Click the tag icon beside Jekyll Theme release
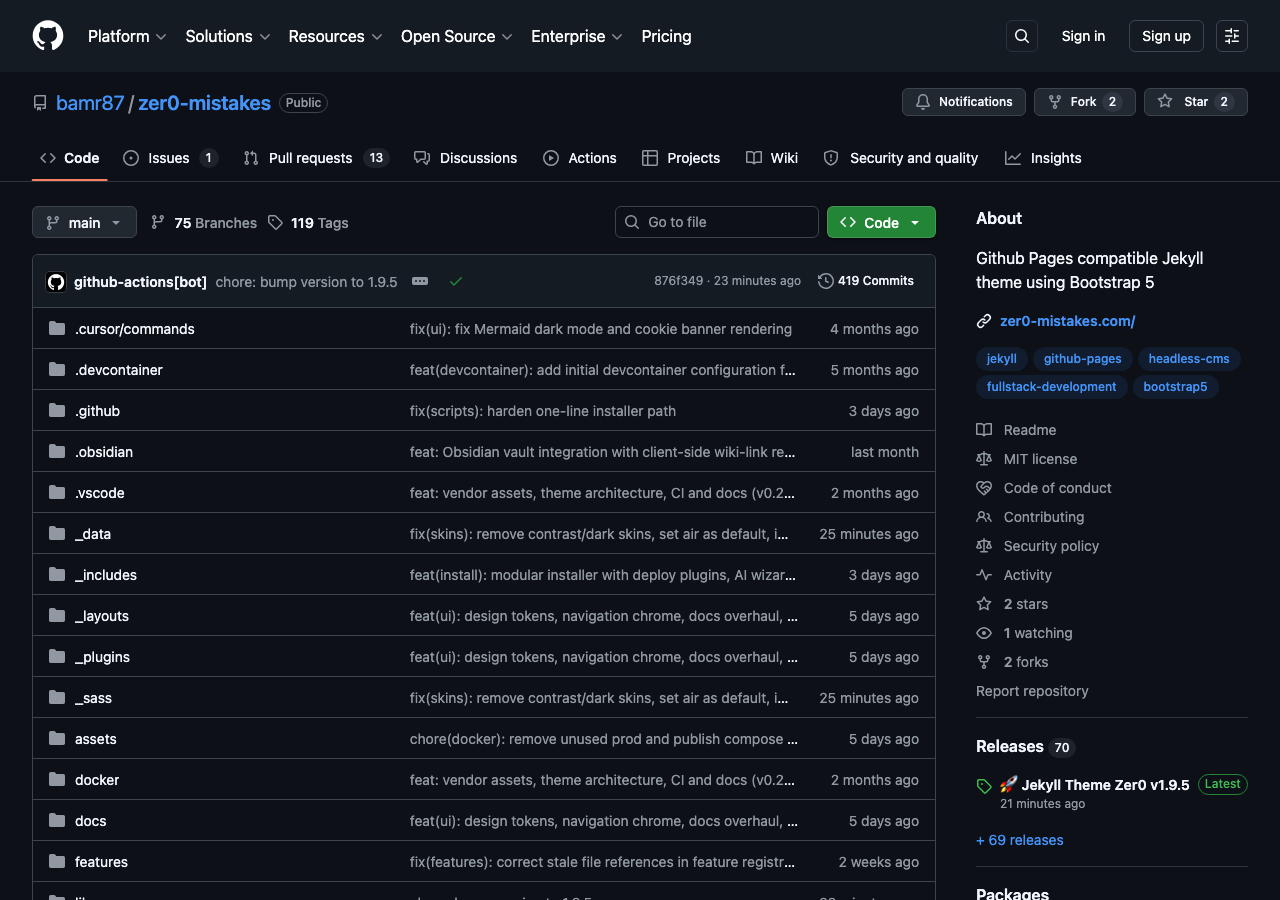The image size is (1280, 900). pyautogui.click(x=984, y=786)
